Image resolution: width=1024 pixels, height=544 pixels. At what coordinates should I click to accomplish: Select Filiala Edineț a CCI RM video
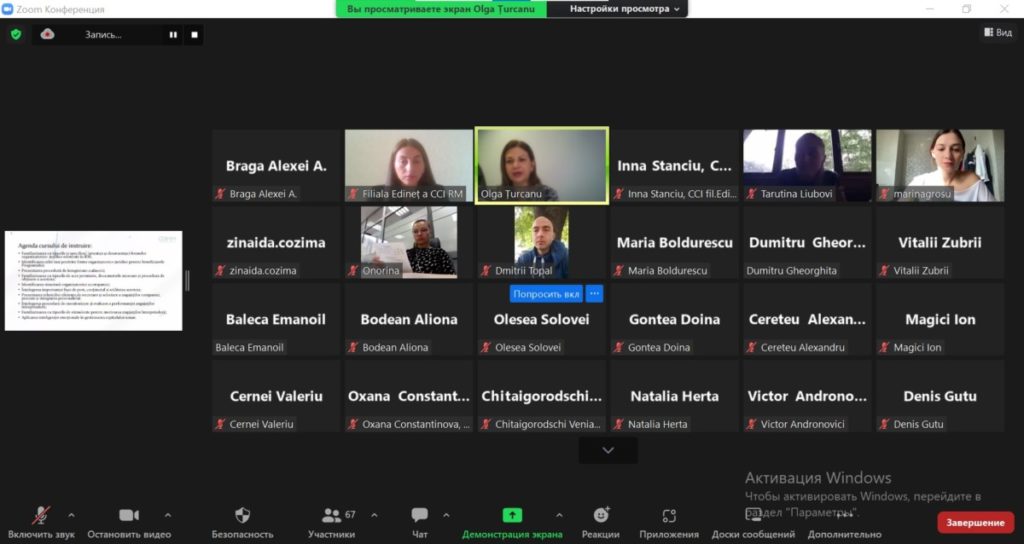(x=409, y=165)
